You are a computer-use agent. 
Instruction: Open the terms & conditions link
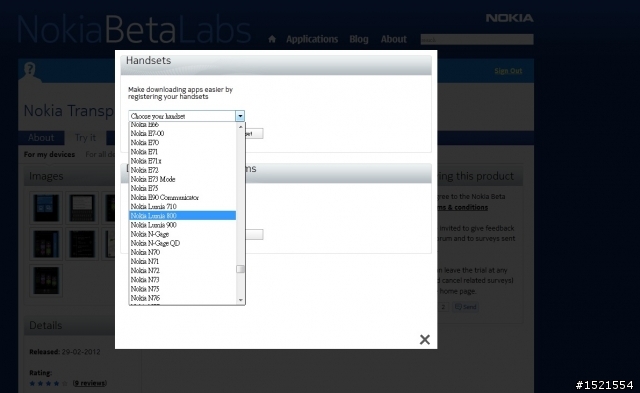tap(463, 207)
